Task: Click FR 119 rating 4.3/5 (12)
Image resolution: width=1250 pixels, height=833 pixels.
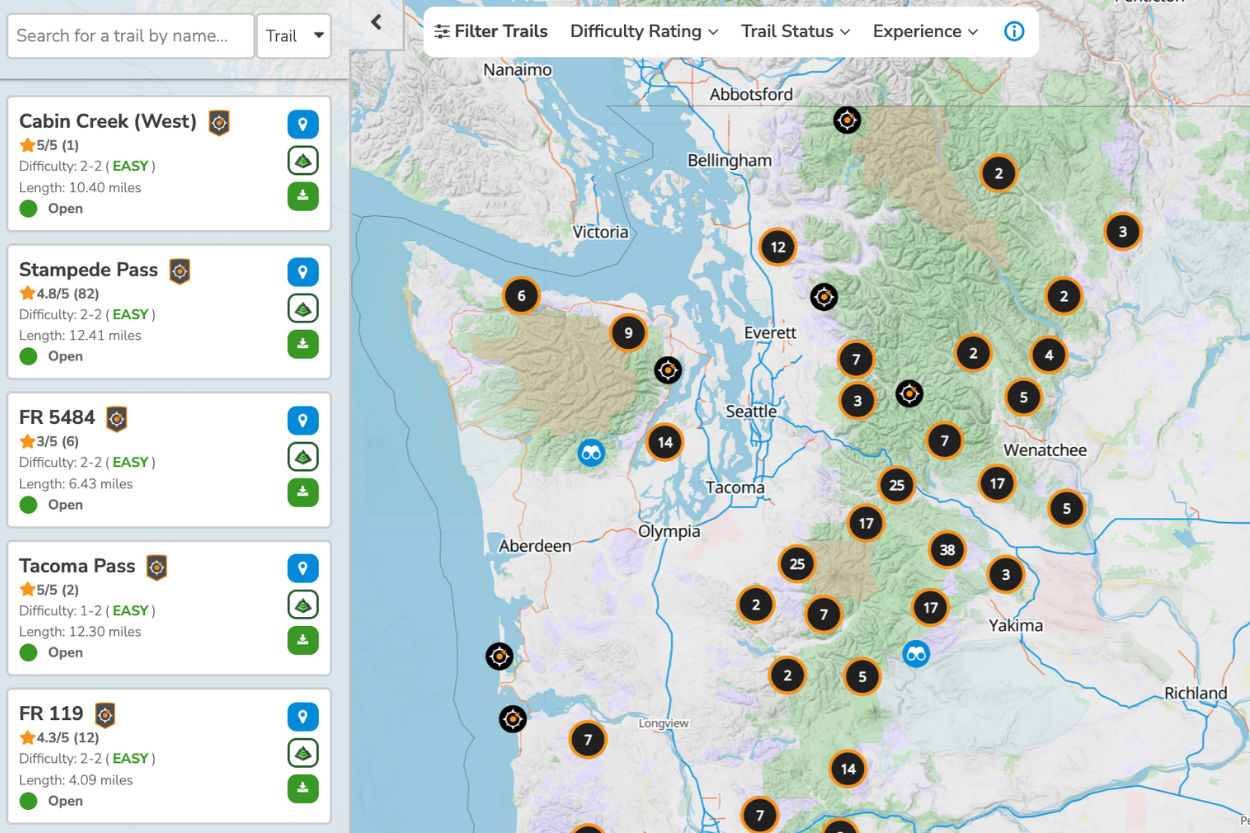Action: pyautogui.click(x=59, y=738)
